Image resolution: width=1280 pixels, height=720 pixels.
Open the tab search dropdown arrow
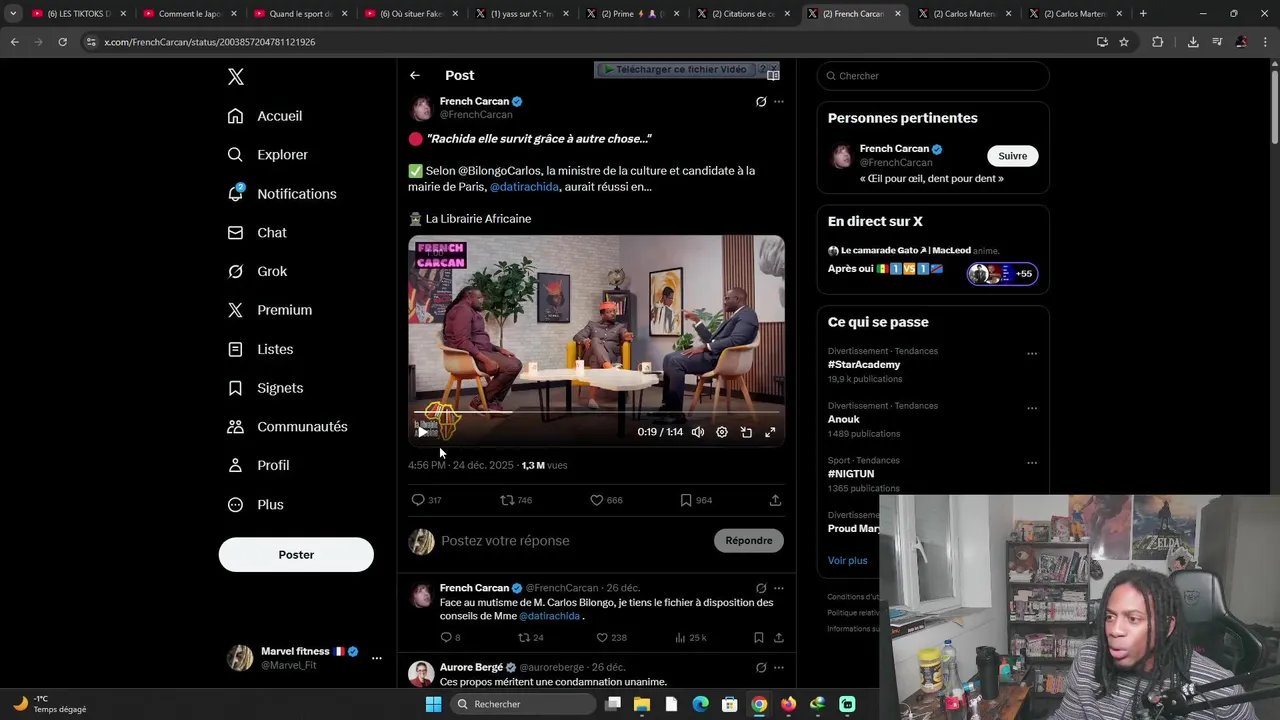(13, 14)
